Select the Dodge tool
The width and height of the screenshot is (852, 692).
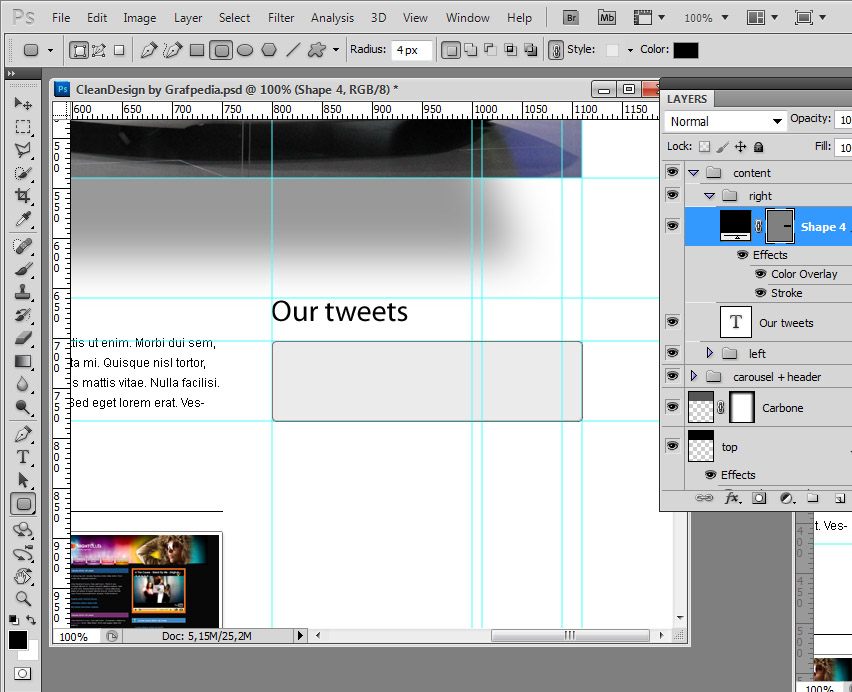click(23, 407)
